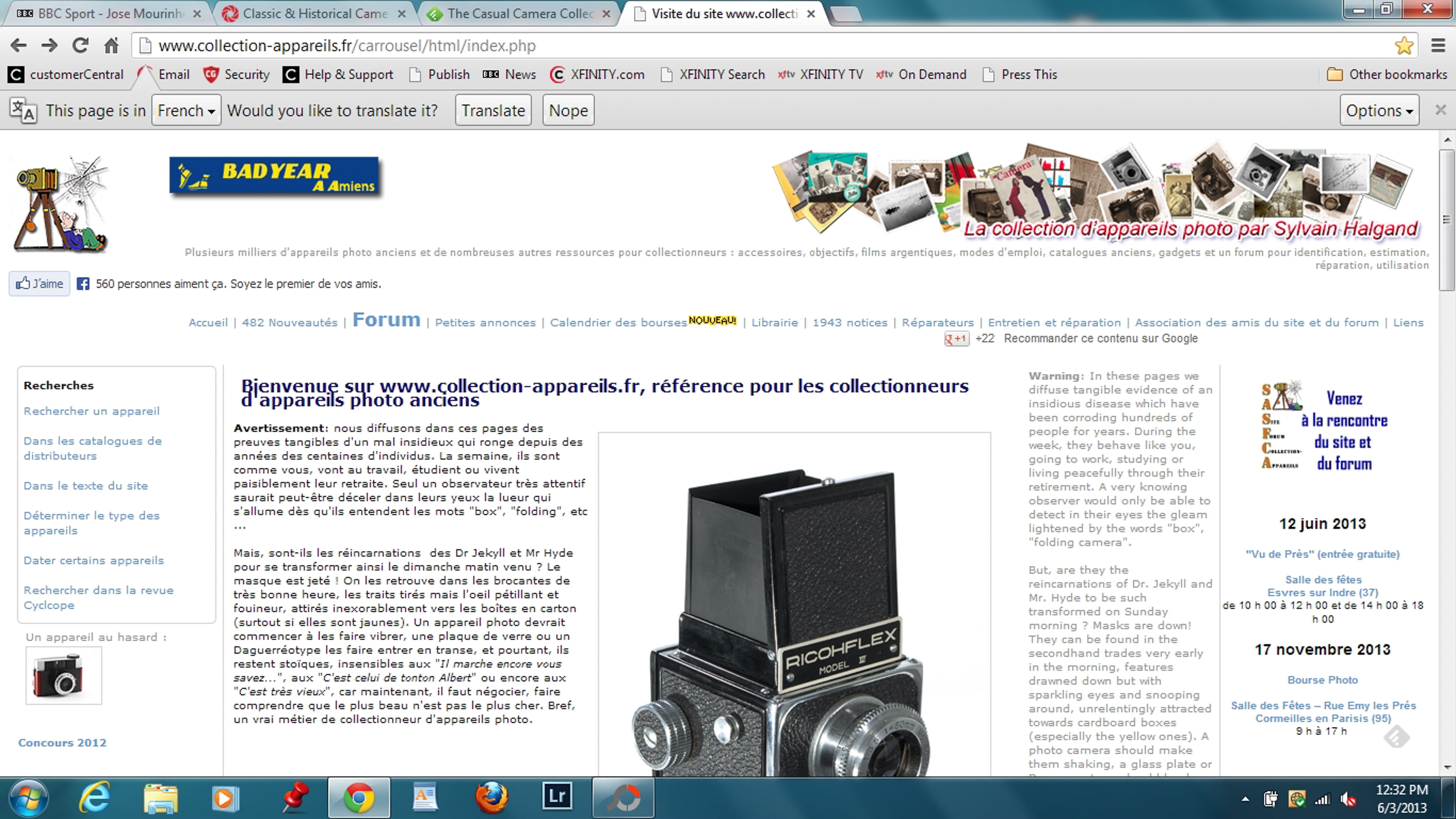
Task: Click the Translate button
Action: tap(493, 111)
